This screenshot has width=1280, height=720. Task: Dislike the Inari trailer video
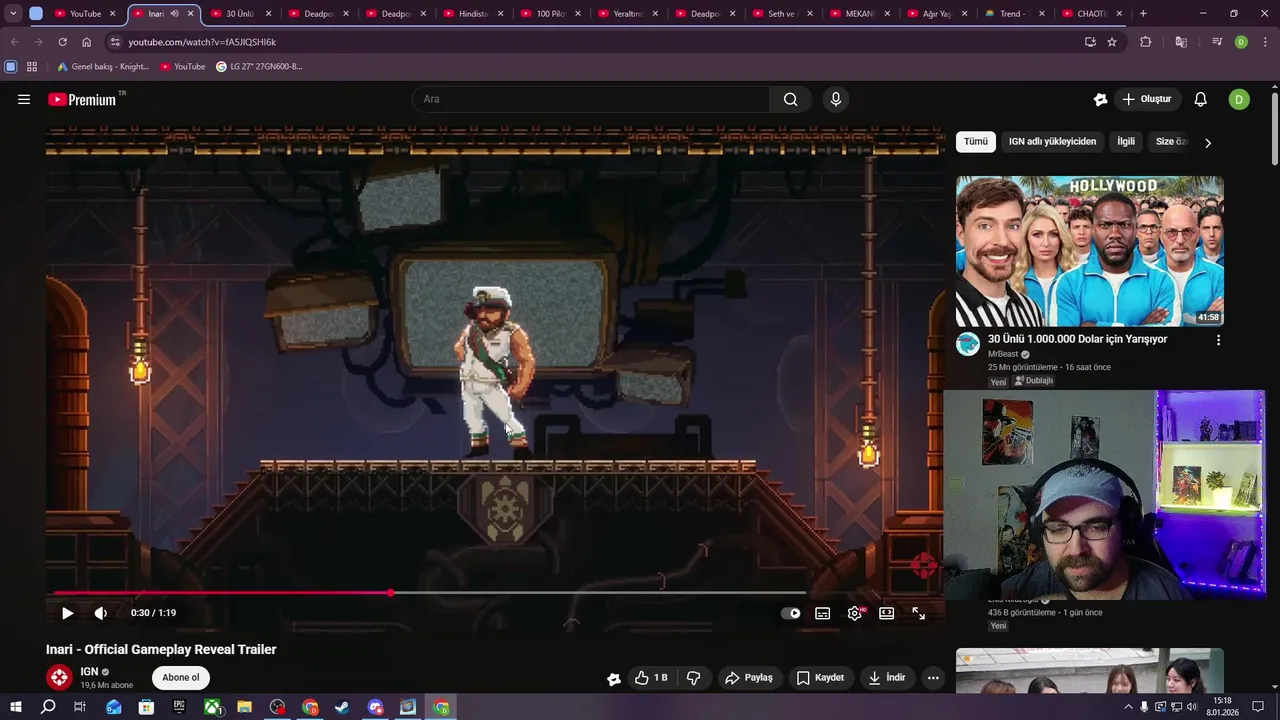[x=693, y=678]
